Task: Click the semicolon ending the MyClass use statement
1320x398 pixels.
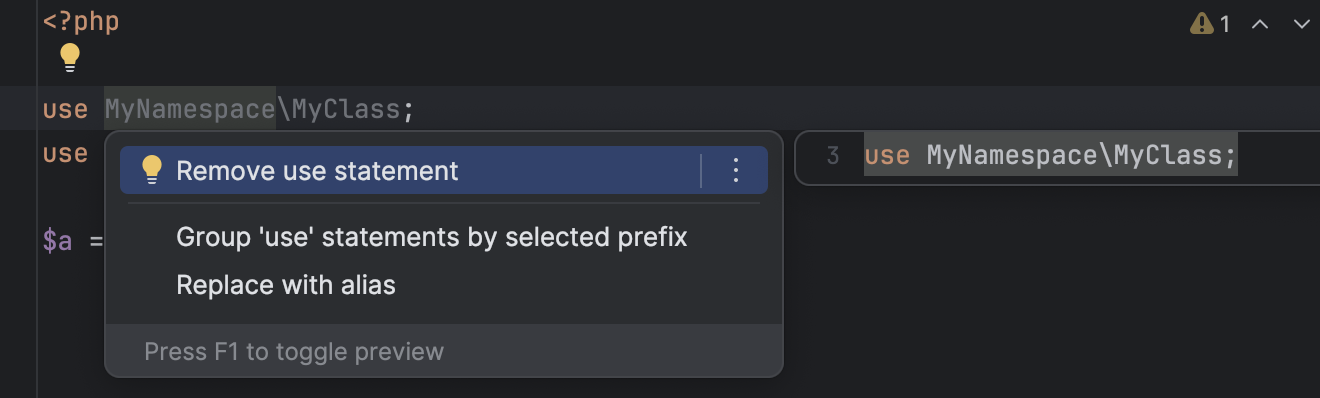Action: 408,110
